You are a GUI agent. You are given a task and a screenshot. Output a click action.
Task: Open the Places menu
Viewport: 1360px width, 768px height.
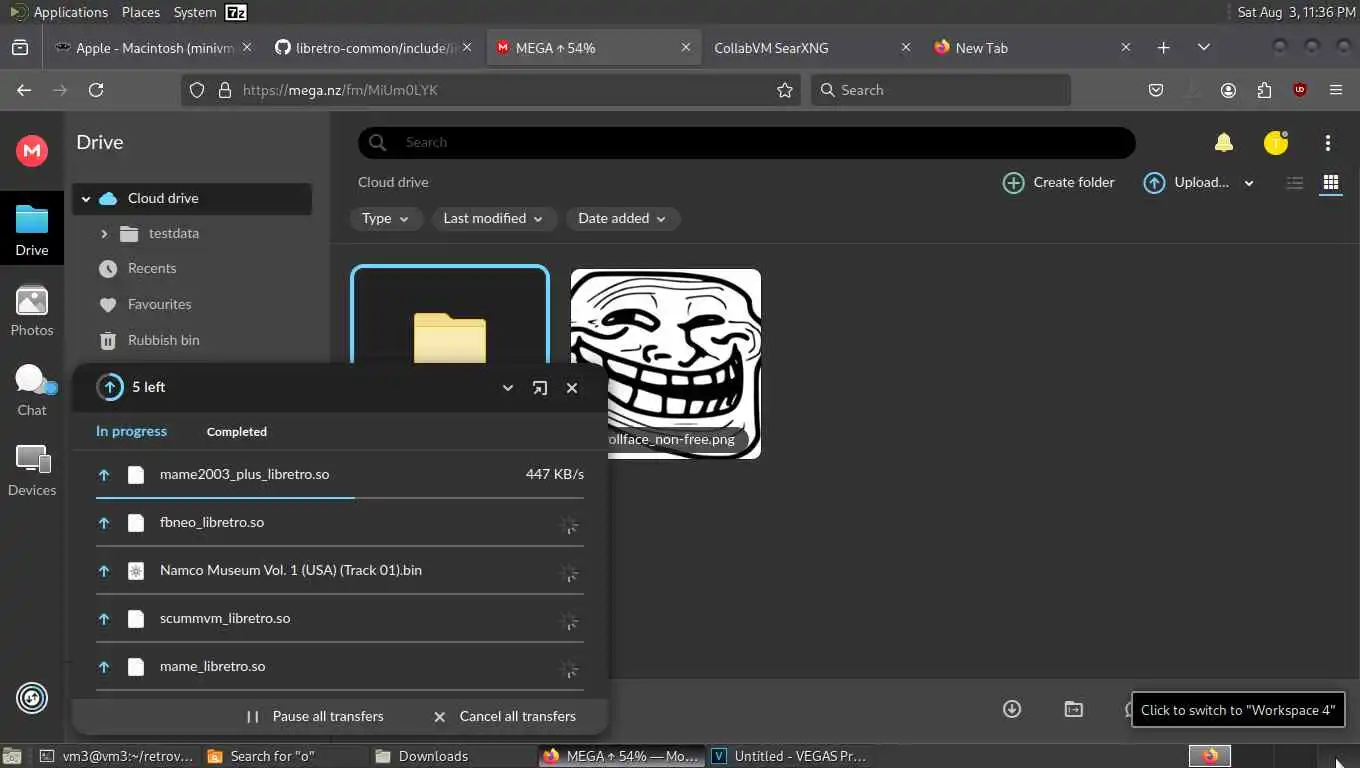(141, 12)
